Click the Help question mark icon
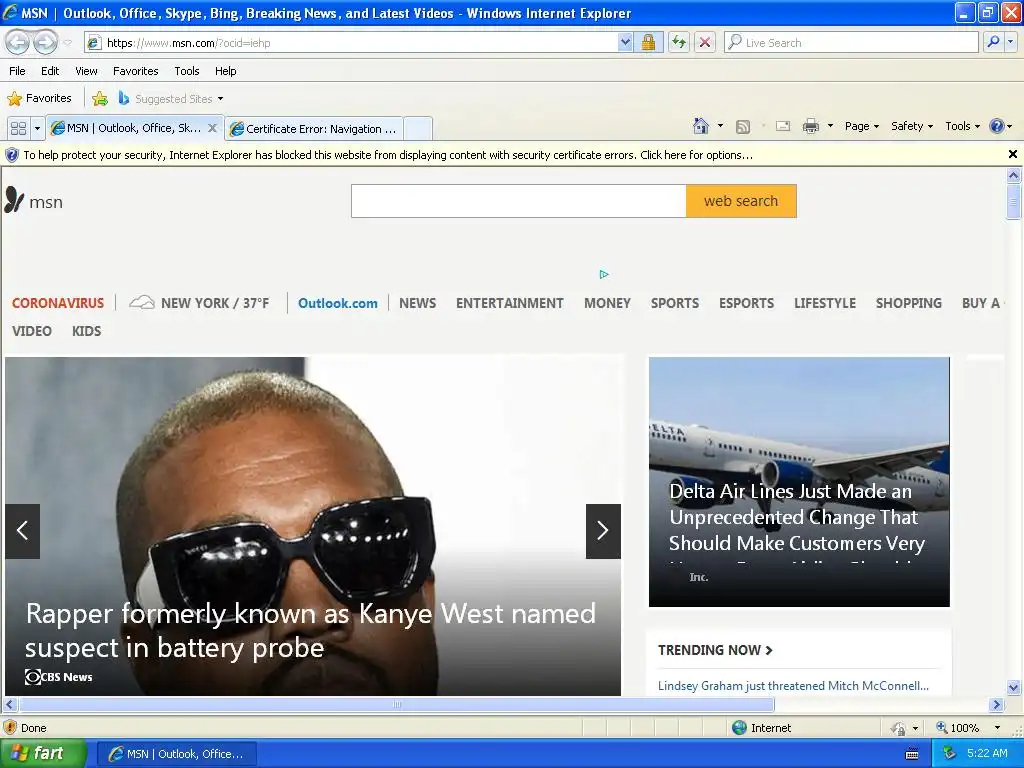This screenshot has width=1024, height=768. 997,126
